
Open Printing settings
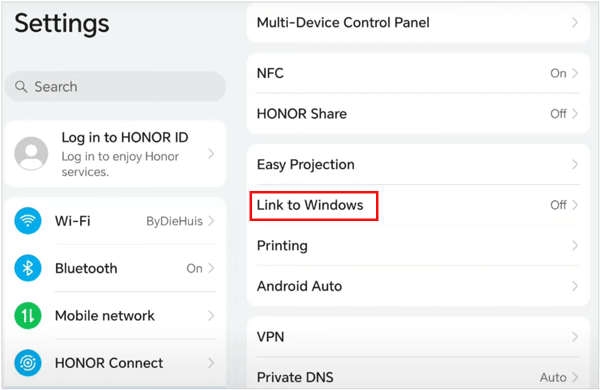pos(418,245)
